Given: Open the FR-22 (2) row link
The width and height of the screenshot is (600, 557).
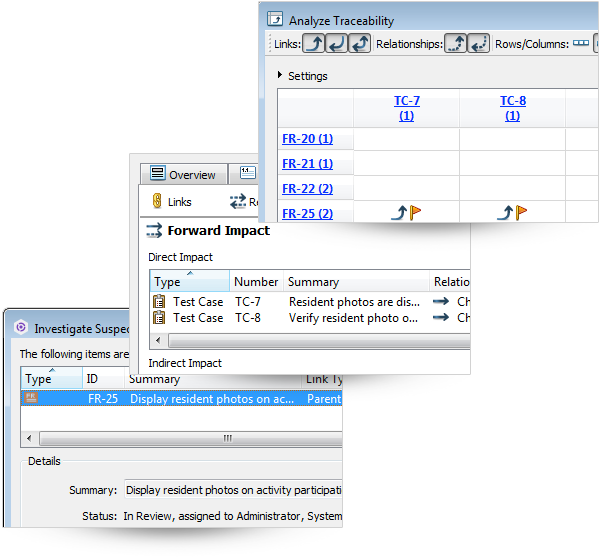Looking at the screenshot, I should (307, 189).
